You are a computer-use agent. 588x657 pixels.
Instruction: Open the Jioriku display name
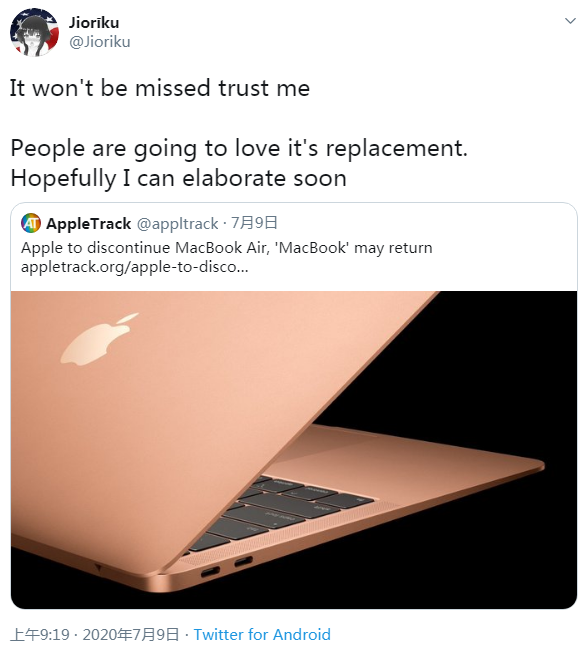click(x=94, y=23)
